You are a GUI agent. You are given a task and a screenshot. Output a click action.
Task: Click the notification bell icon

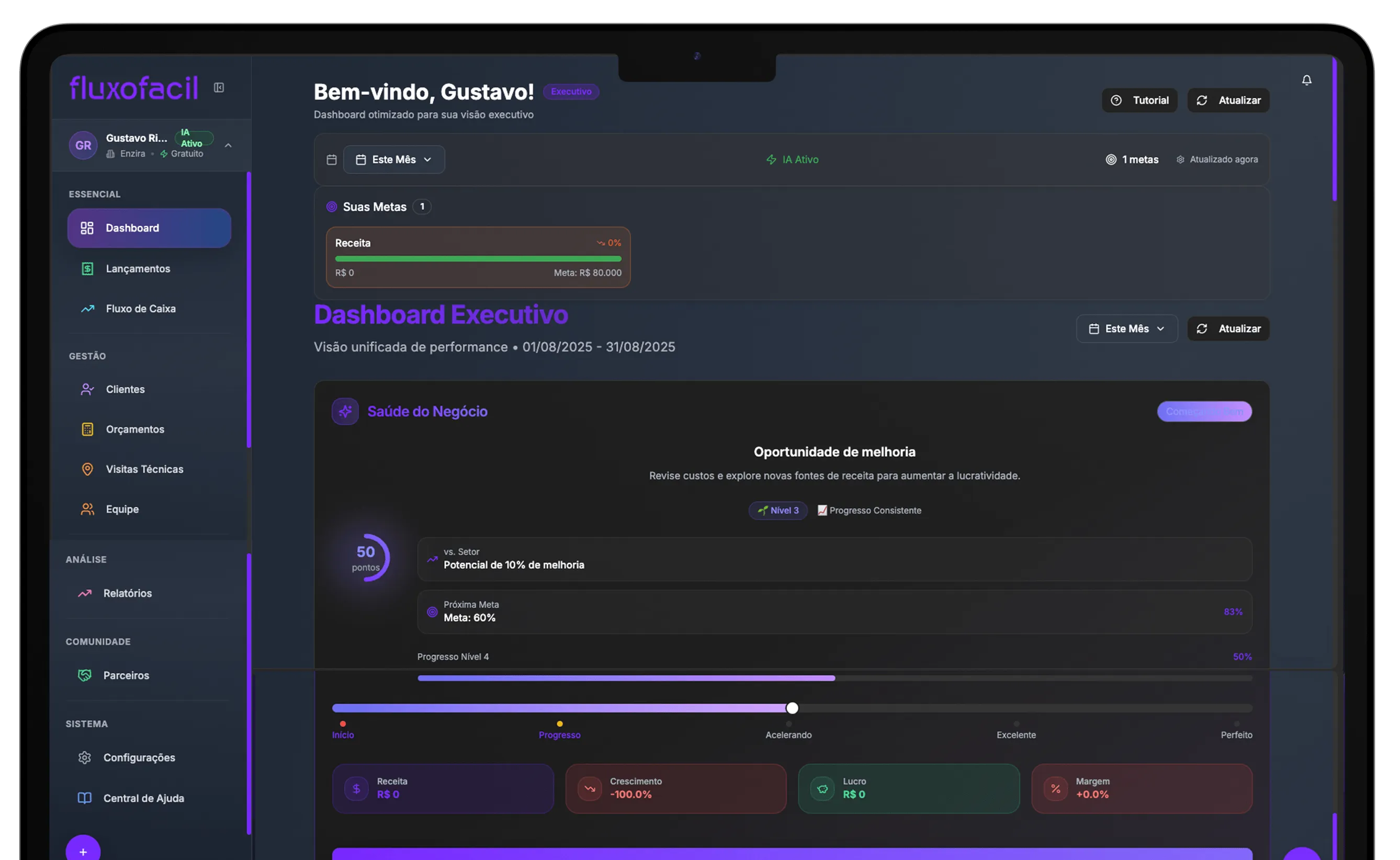pyautogui.click(x=1306, y=80)
